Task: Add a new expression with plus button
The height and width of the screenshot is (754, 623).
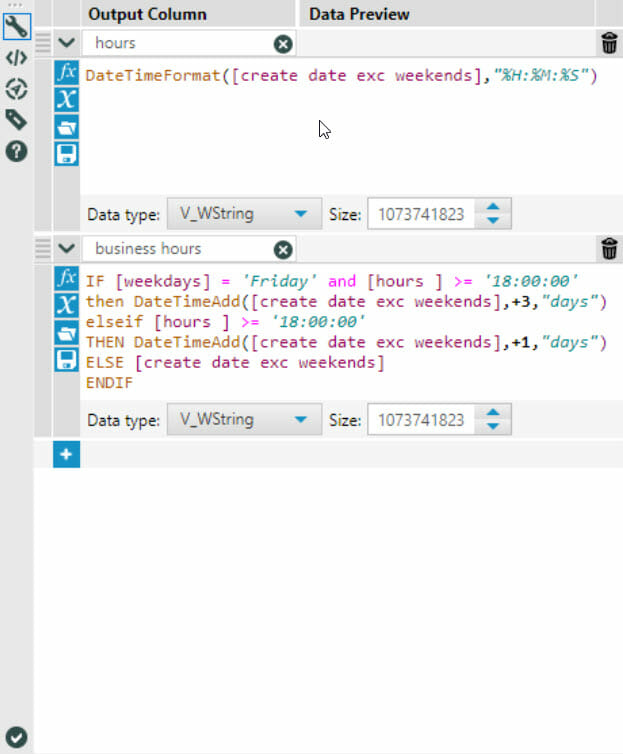Action: pos(66,455)
